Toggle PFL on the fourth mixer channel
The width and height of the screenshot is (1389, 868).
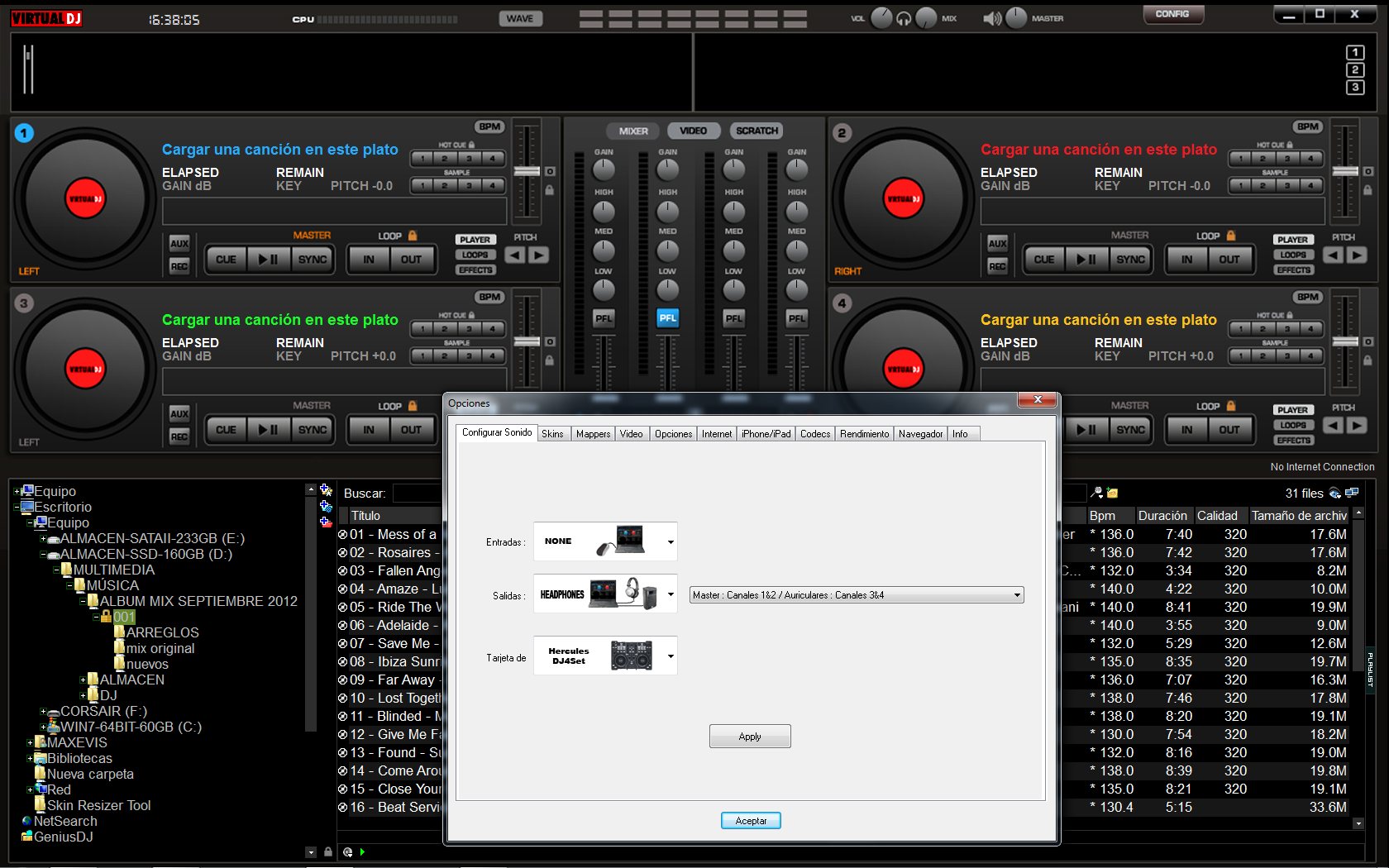[796, 317]
